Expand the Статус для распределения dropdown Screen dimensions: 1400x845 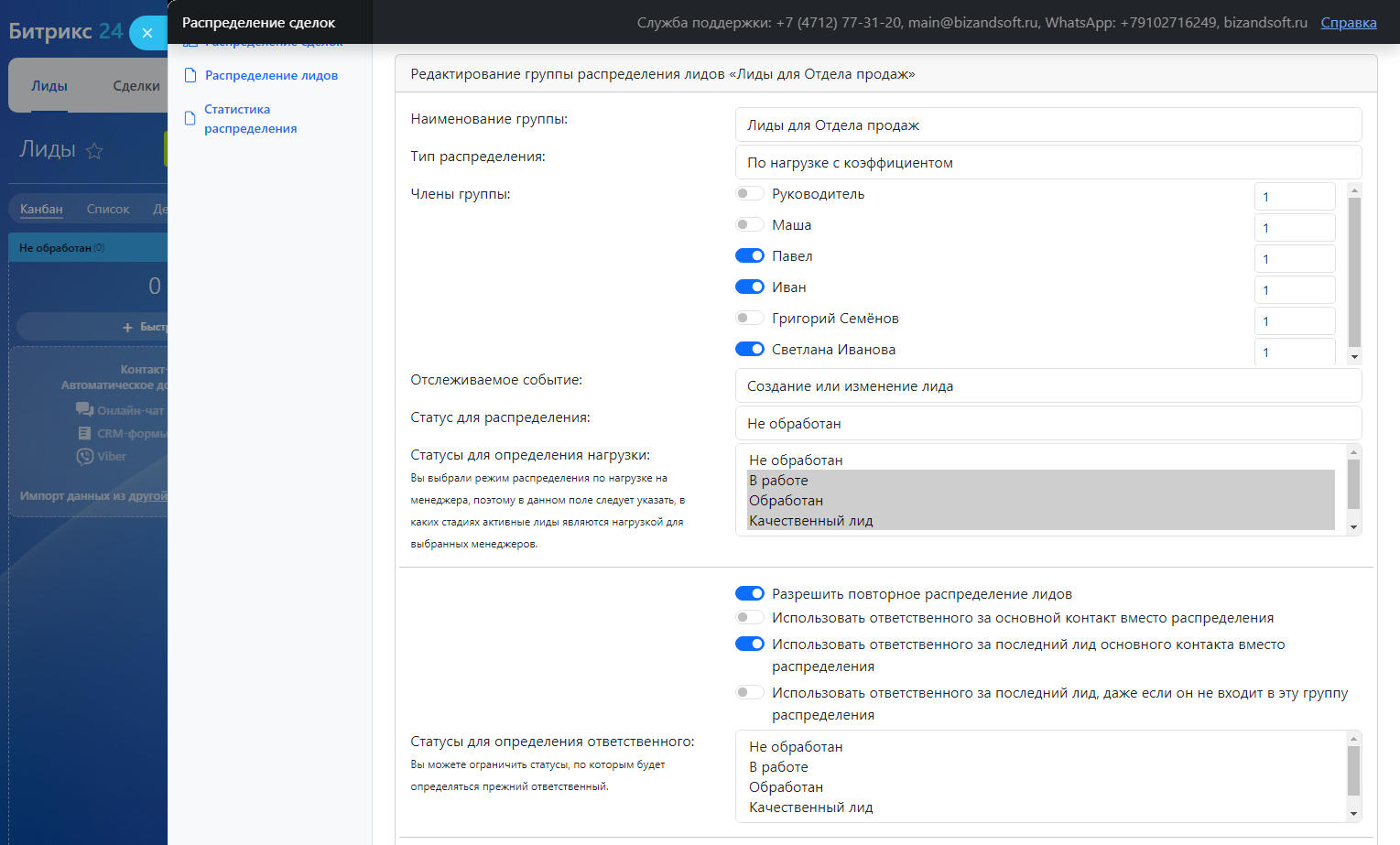click(1047, 424)
